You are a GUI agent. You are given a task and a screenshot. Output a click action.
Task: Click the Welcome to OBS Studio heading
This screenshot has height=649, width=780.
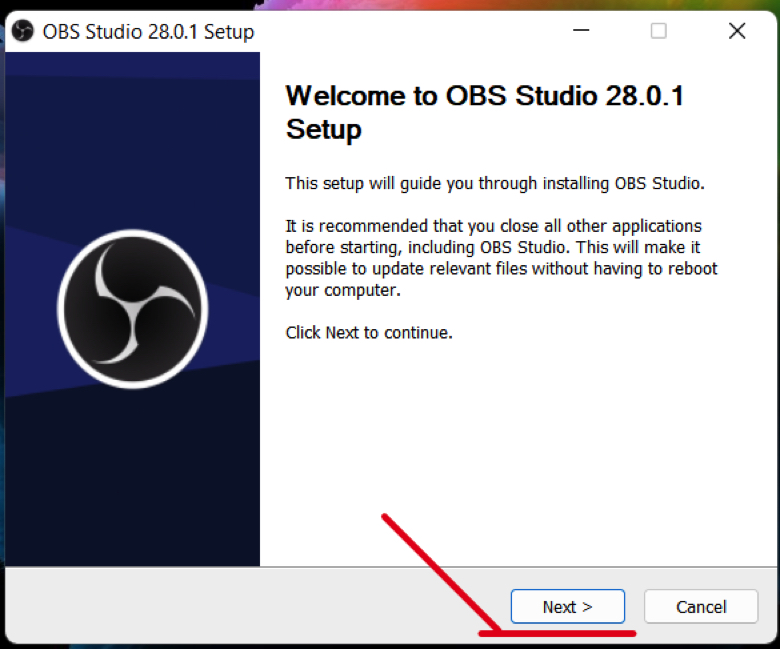click(x=485, y=112)
